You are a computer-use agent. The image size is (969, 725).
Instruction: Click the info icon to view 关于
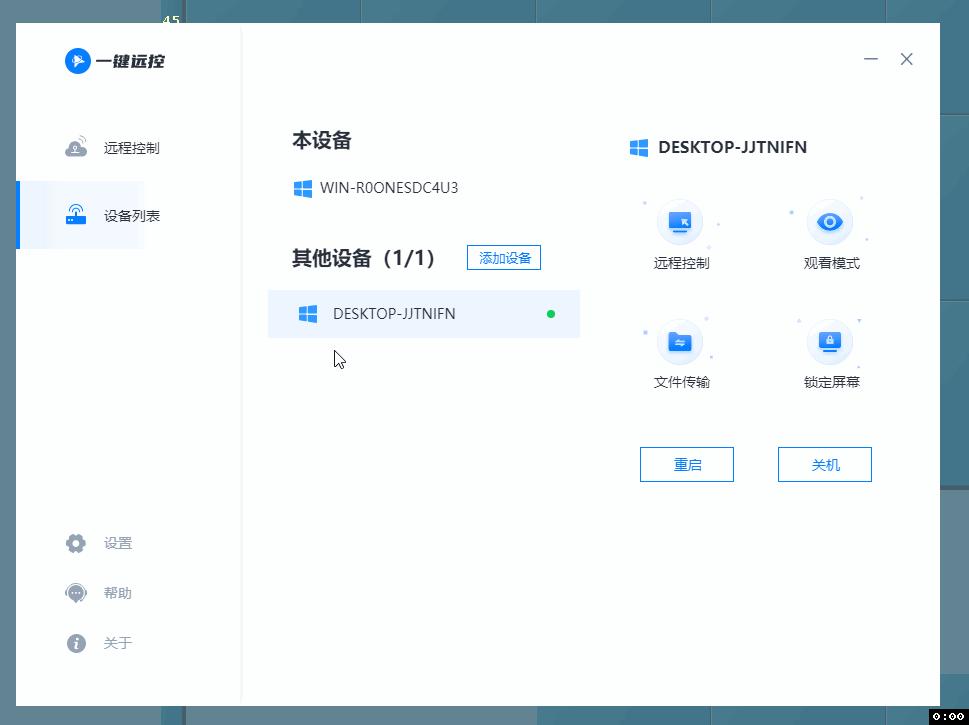[75, 643]
